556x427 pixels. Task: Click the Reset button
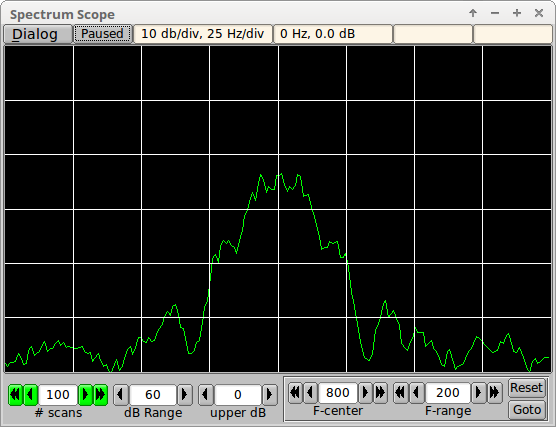coord(527,388)
